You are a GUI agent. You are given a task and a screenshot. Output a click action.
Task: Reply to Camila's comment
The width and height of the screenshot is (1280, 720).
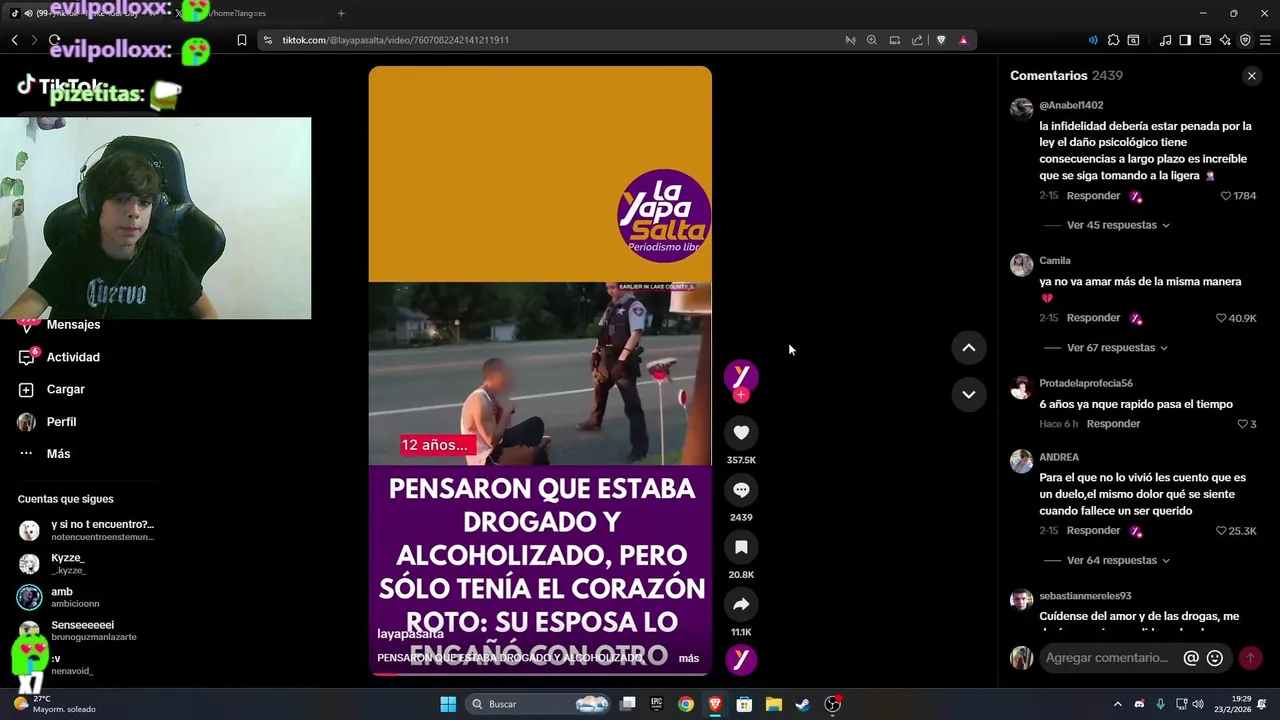(1093, 318)
